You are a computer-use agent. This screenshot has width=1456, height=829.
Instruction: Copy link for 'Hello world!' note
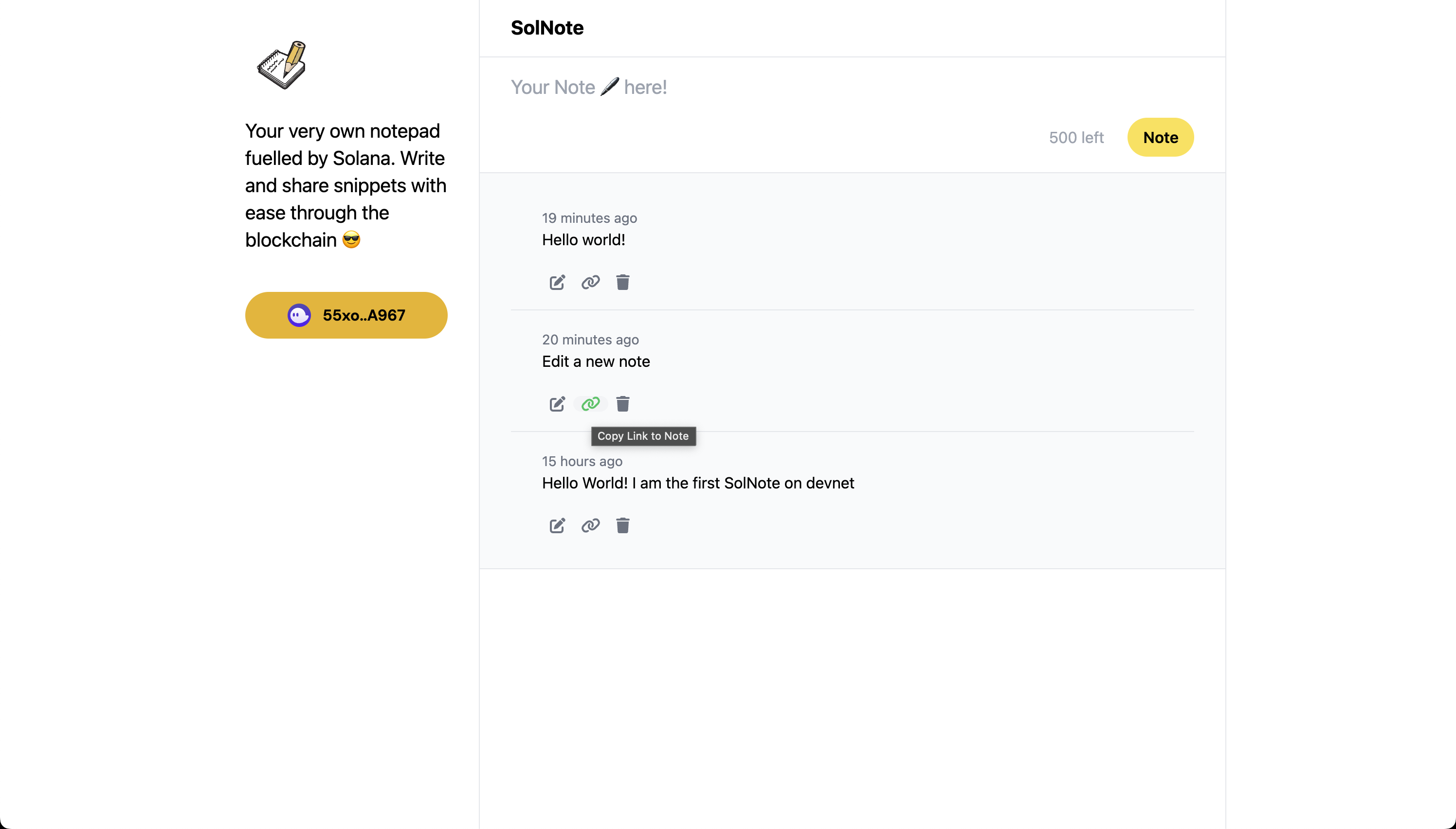point(590,282)
